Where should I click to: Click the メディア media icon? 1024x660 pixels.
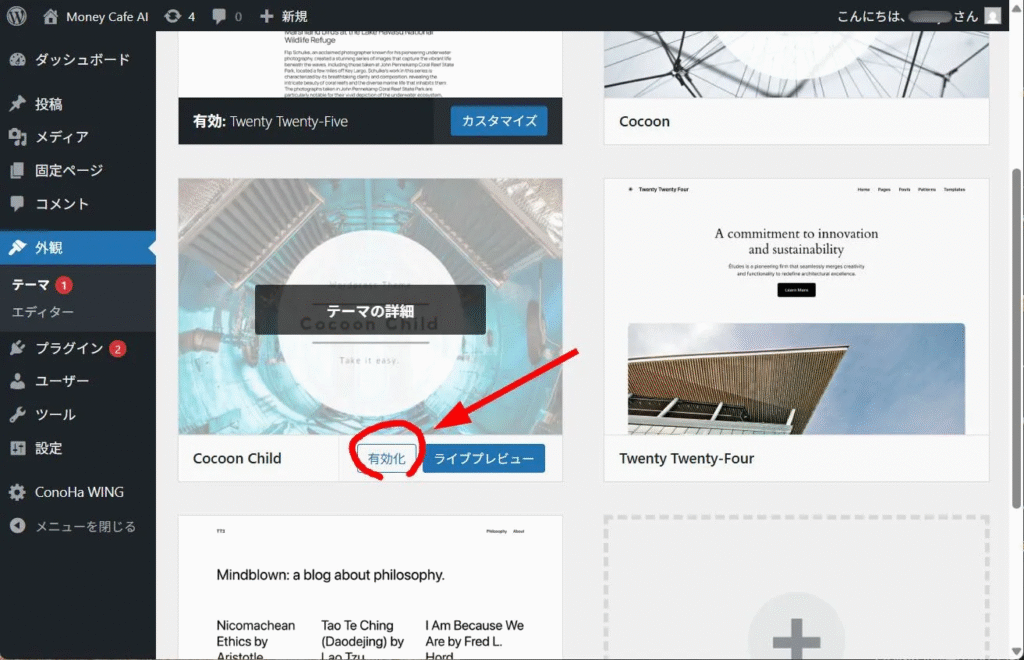coord(18,137)
